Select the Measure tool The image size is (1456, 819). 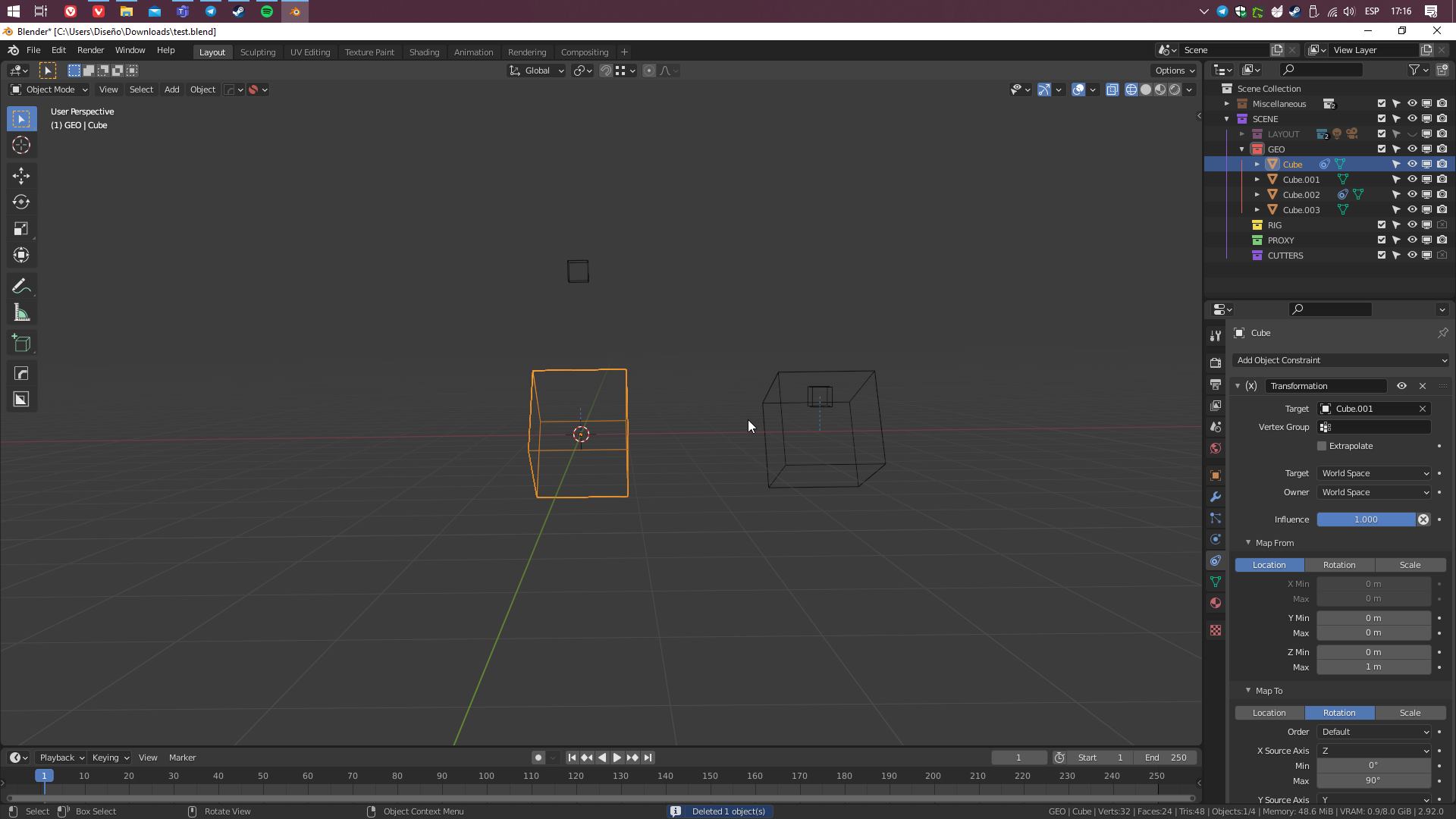[21, 313]
